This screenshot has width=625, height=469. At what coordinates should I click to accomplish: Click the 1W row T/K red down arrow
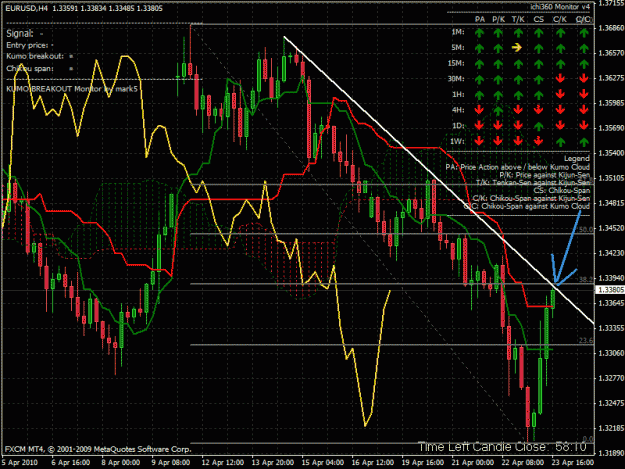pyautogui.click(x=518, y=141)
